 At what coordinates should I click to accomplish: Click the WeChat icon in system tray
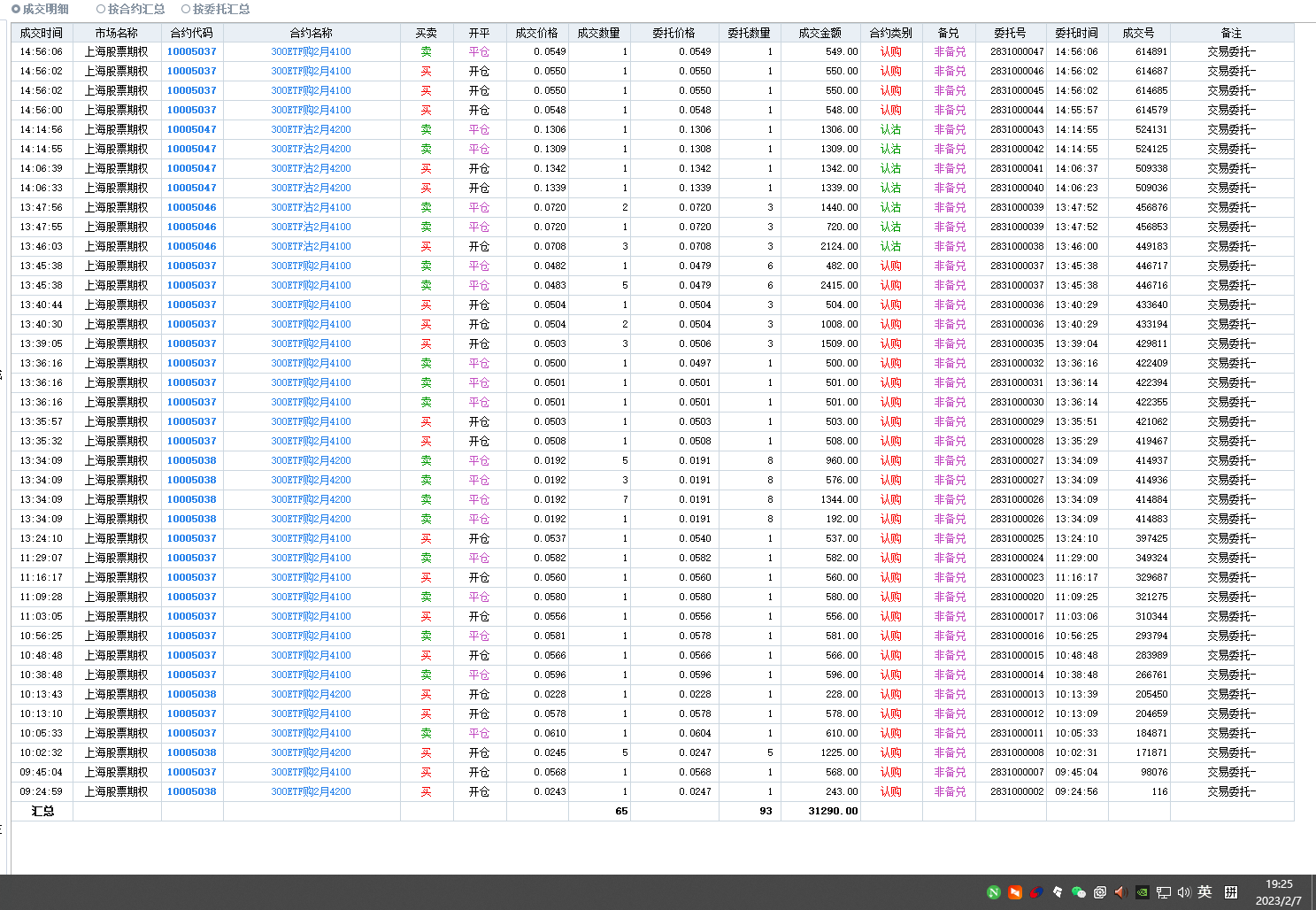(x=1078, y=892)
